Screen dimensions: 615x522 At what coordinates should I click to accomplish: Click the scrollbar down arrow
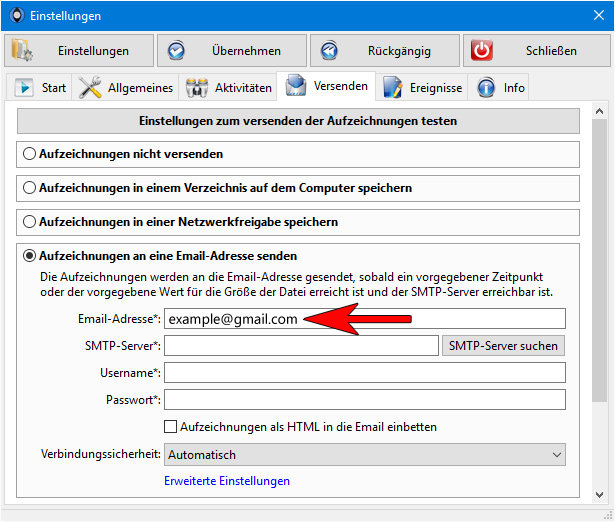click(x=599, y=495)
